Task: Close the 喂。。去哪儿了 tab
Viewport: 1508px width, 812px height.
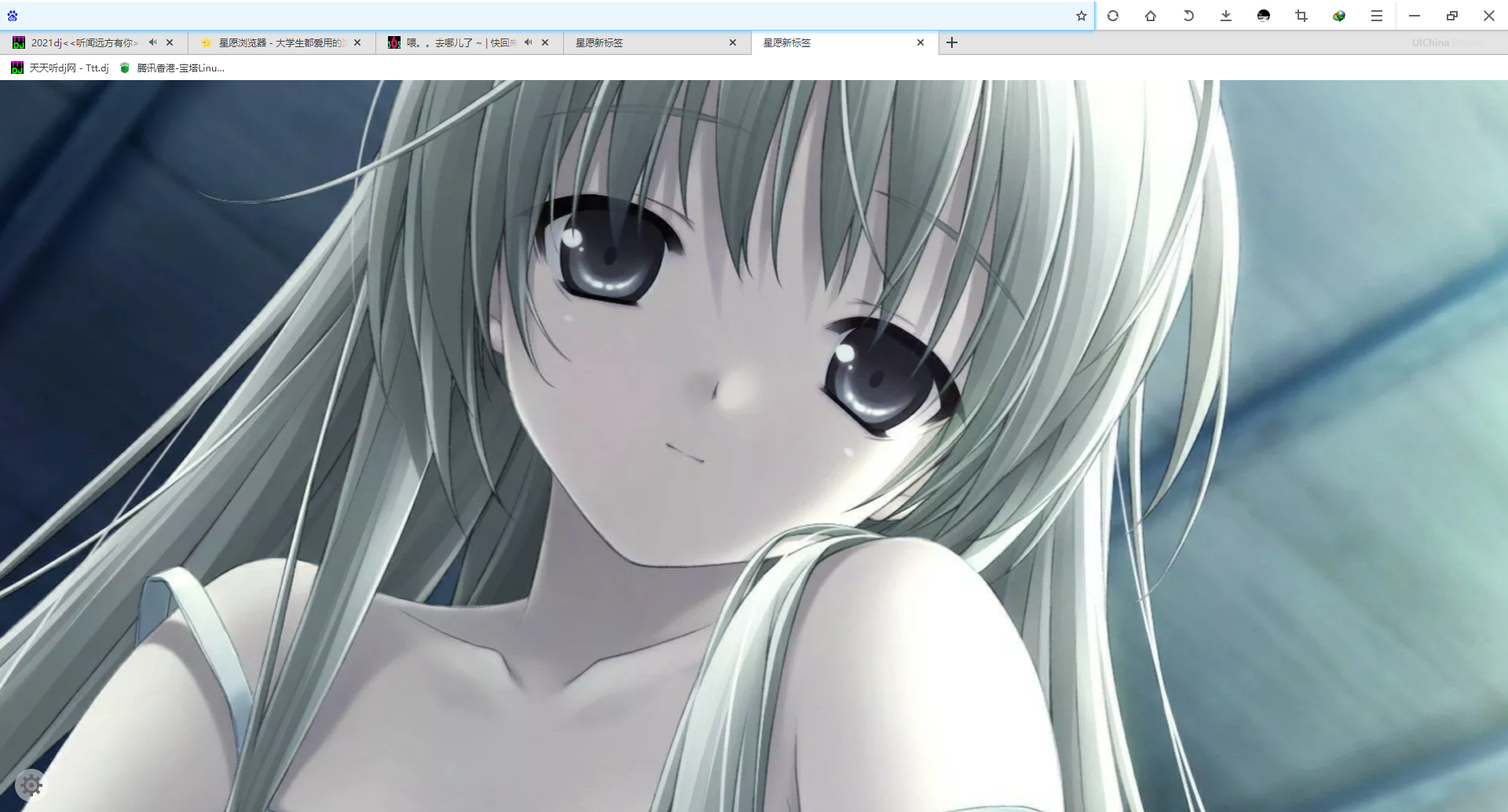Action: (x=545, y=42)
